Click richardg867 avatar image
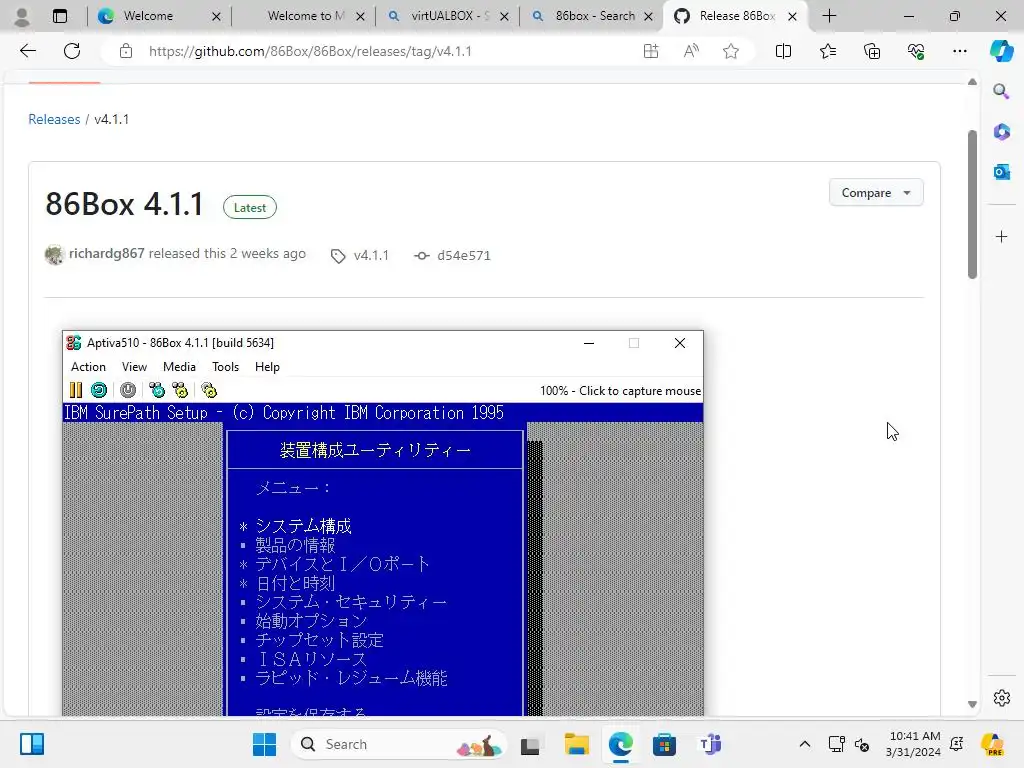The width and height of the screenshot is (1024, 768). [x=54, y=255]
